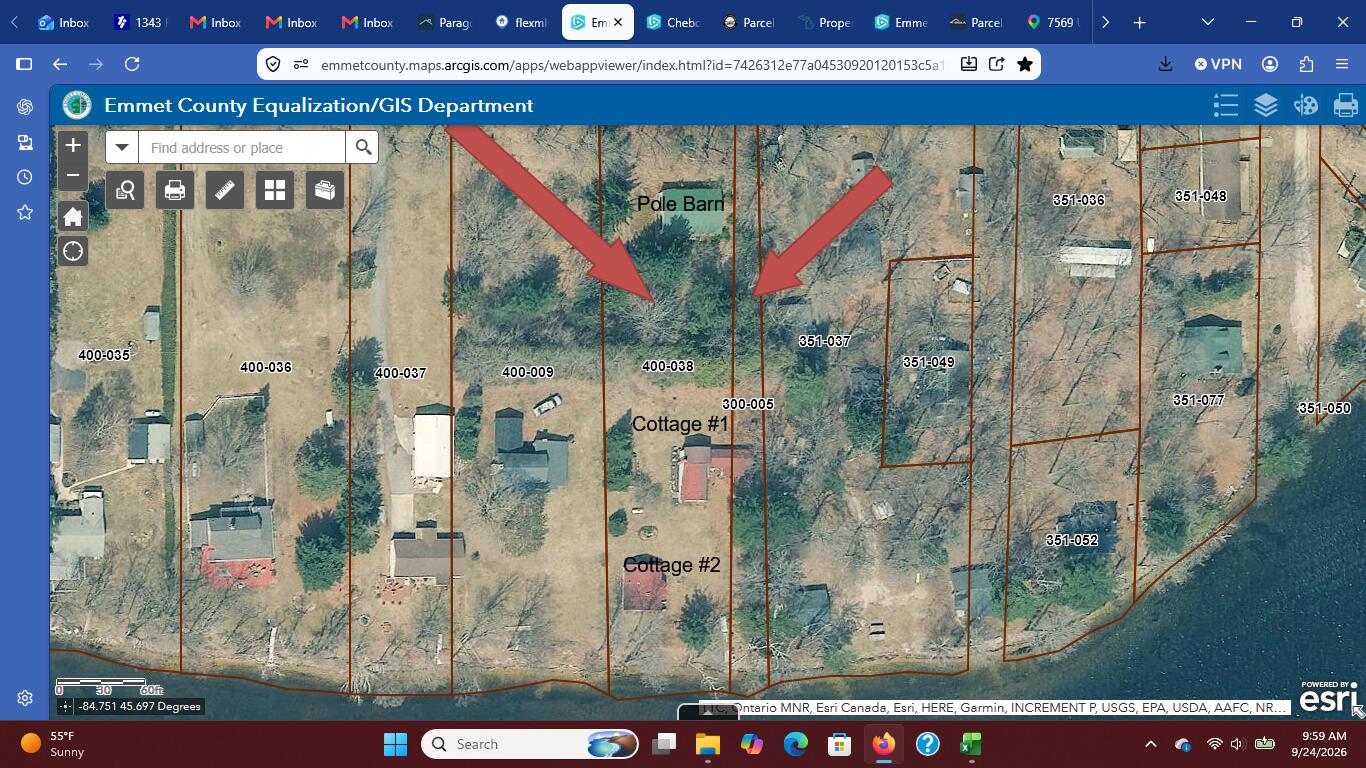Open the parcel query search widget
1366x768 pixels.
[125, 189]
